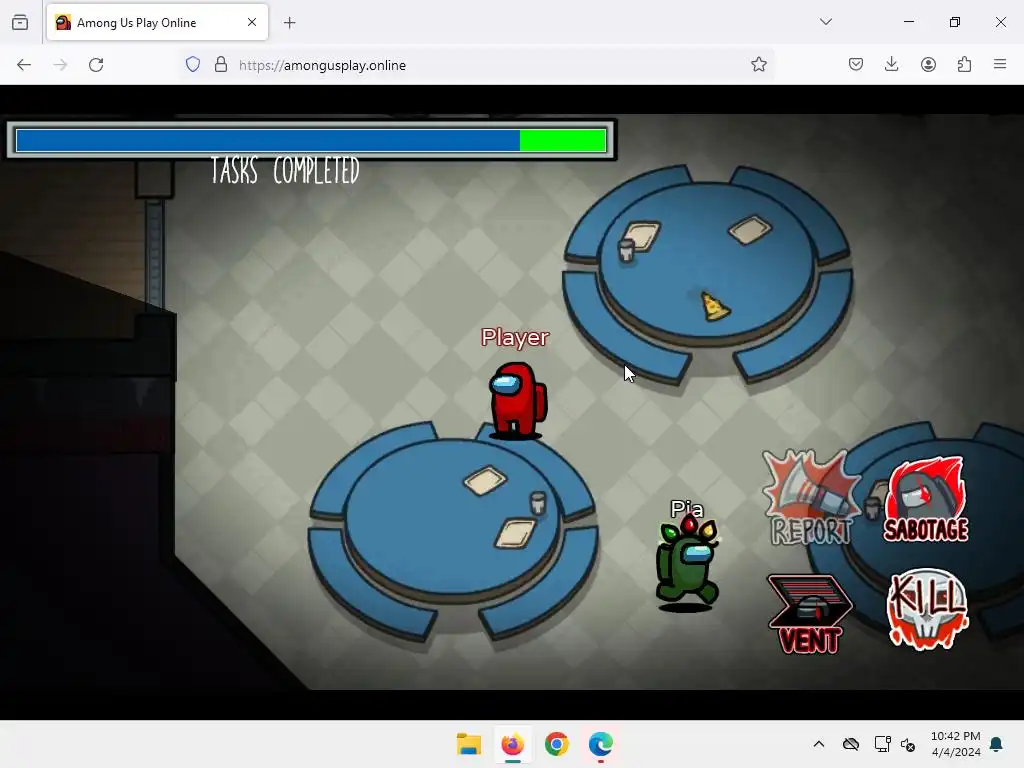This screenshot has height=768, width=1024.
Task: Open a new browser tab
Action: pos(289,23)
